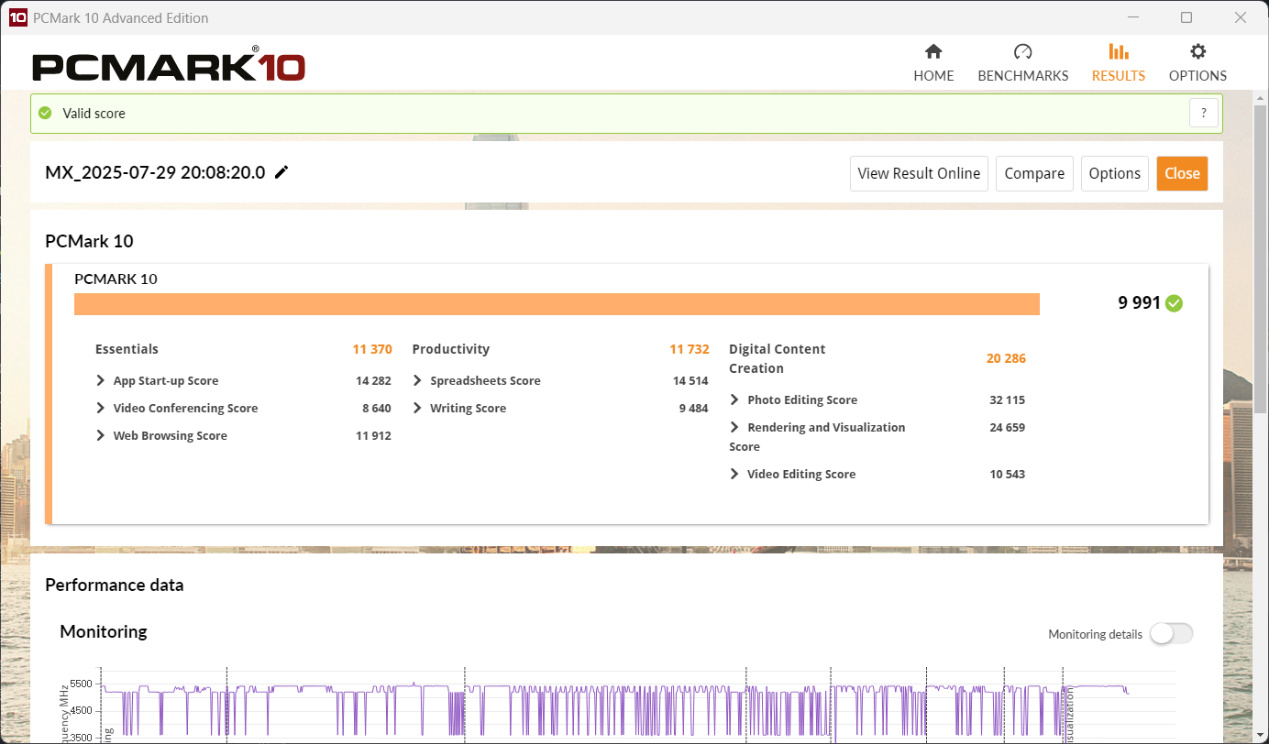The width and height of the screenshot is (1269, 744).
Task: Click the Essentials heading
Action: 127,349
